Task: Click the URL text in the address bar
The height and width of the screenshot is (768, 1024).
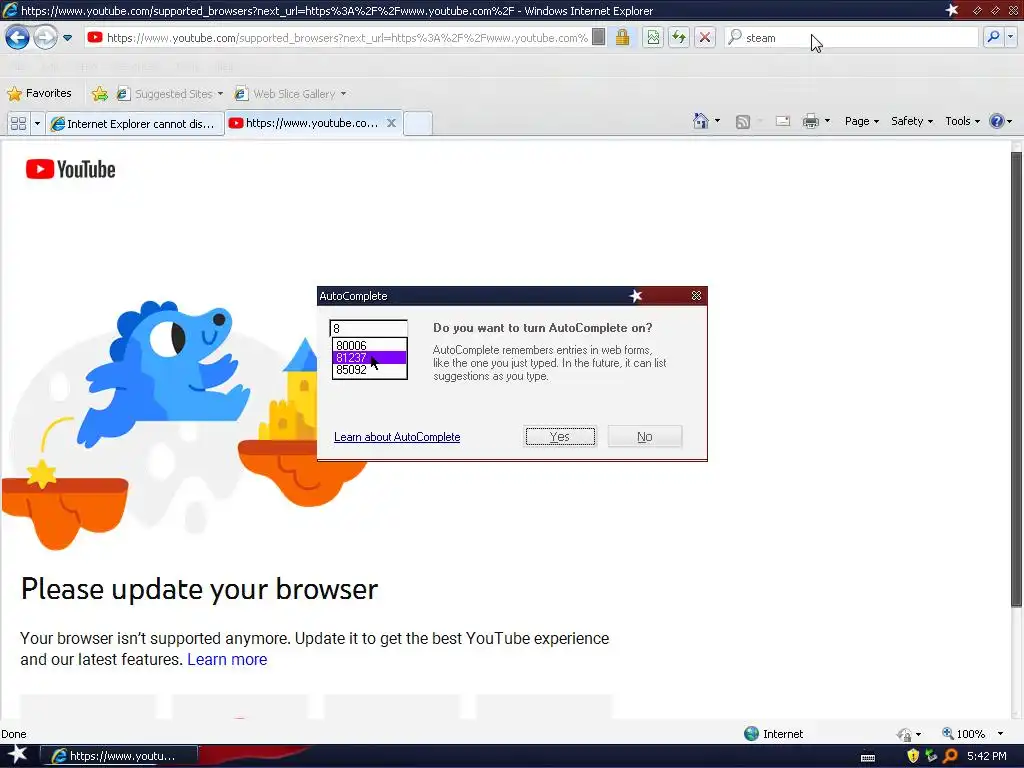Action: 347,38
